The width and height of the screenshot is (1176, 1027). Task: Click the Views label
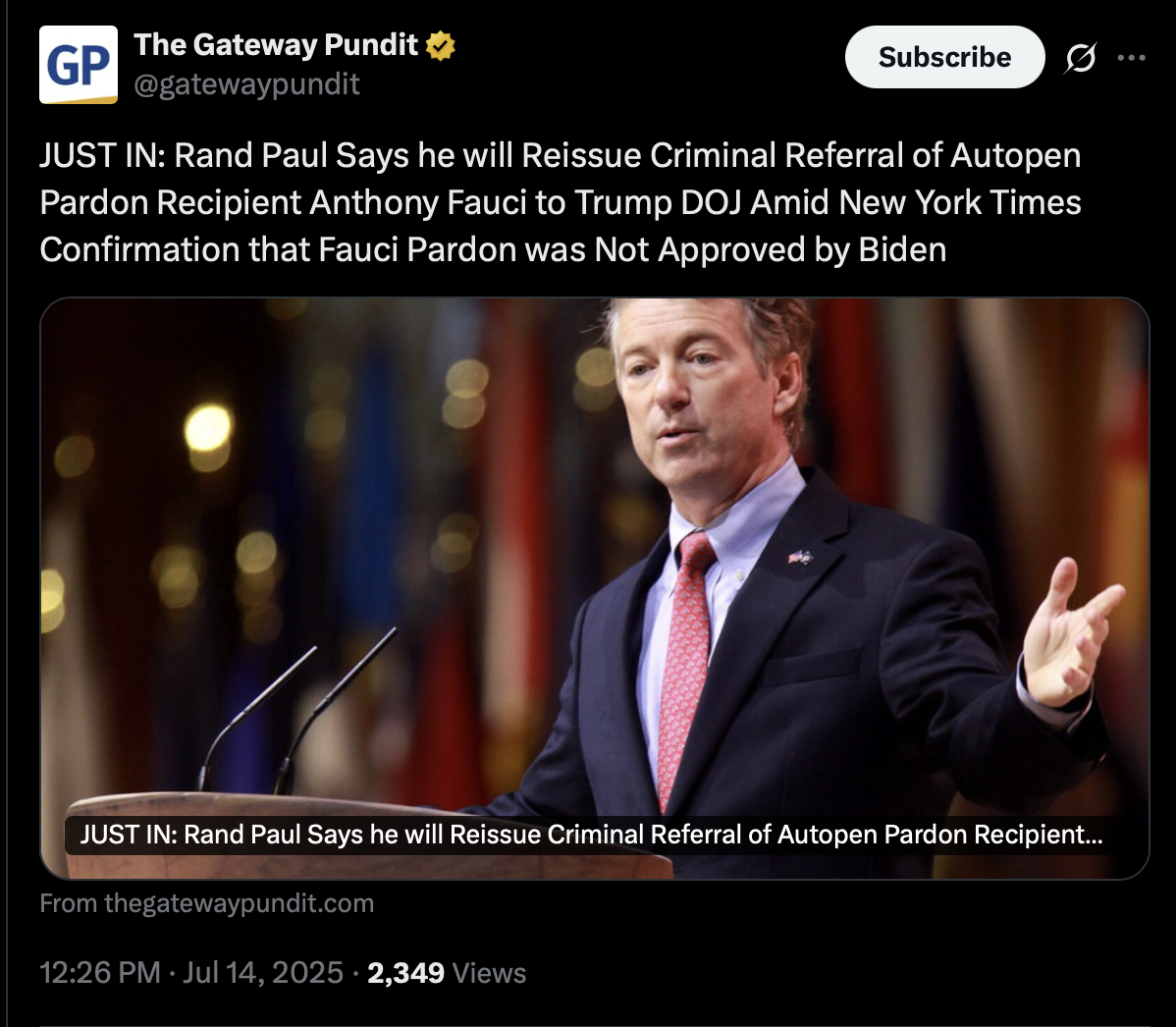tap(489, 973)
